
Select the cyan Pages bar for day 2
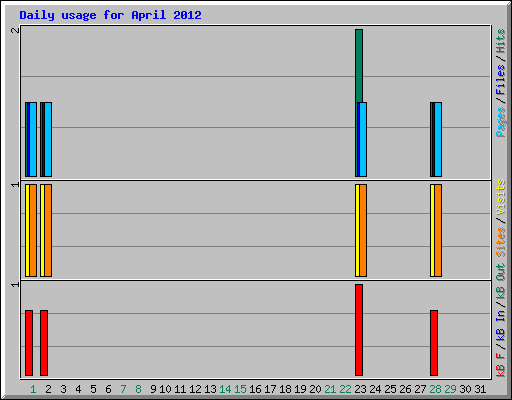click(48, 139)
